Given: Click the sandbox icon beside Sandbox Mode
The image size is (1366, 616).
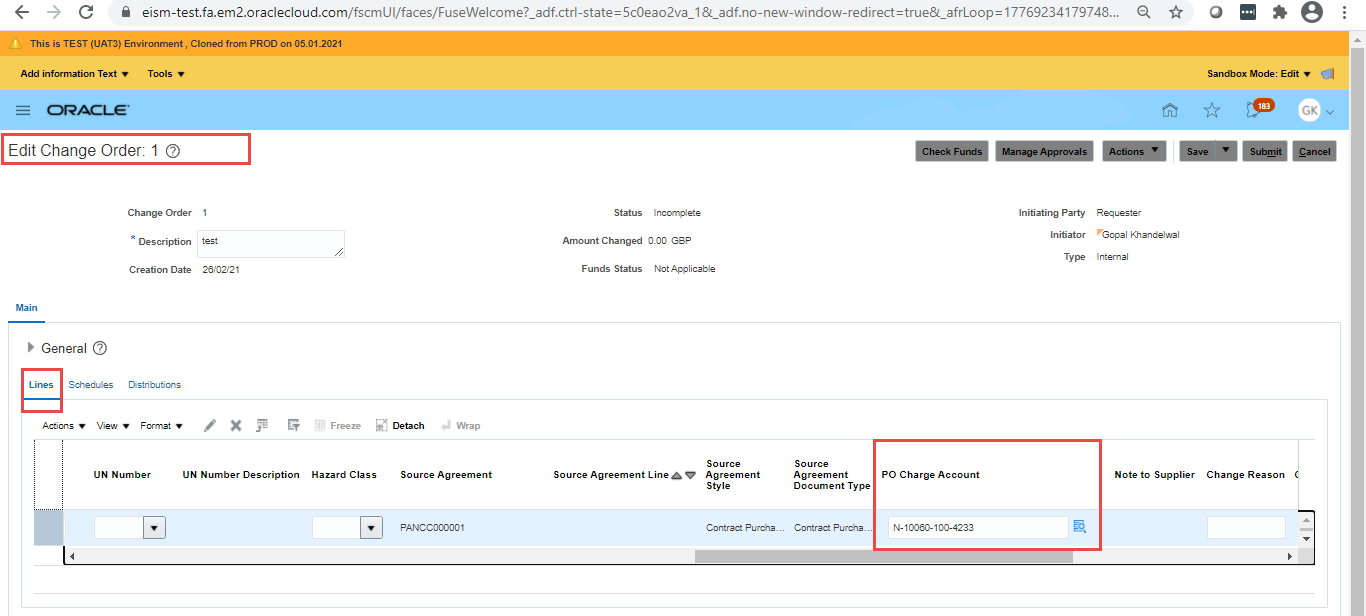Looking at the screenshot, I should point(1328,73).
